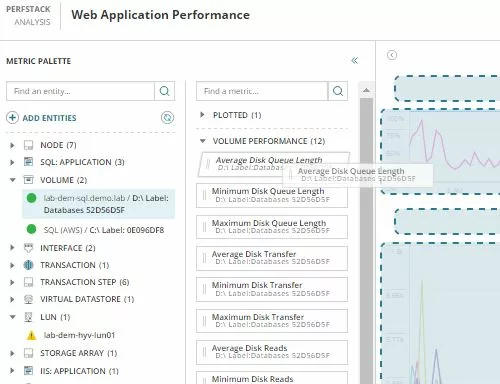Select Minimum Disk Queue Length metric
The width and height of the screenshot is (500, 384).
(x=272, y=195)
